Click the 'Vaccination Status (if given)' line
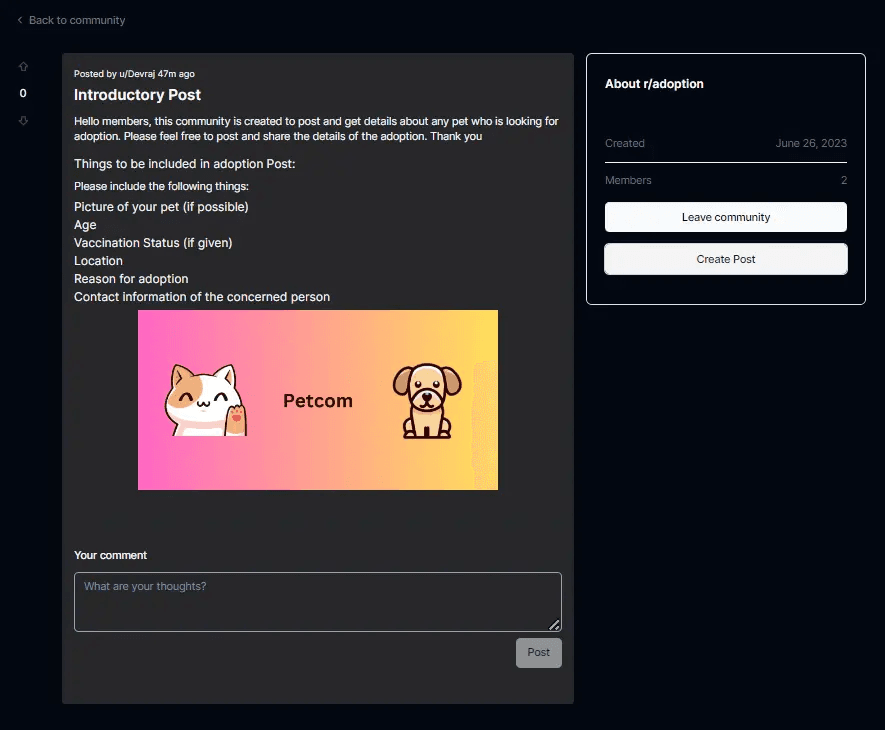 tap(153, 243)
